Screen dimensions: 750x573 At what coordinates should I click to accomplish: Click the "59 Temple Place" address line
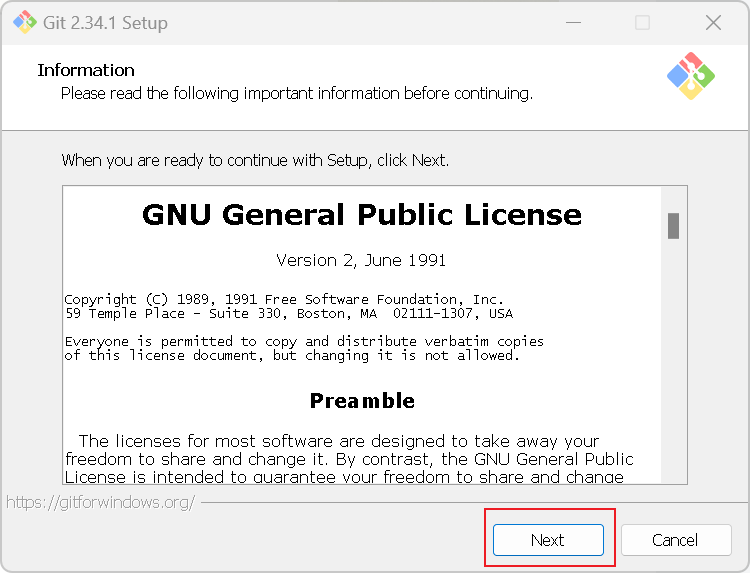[289, 314]
